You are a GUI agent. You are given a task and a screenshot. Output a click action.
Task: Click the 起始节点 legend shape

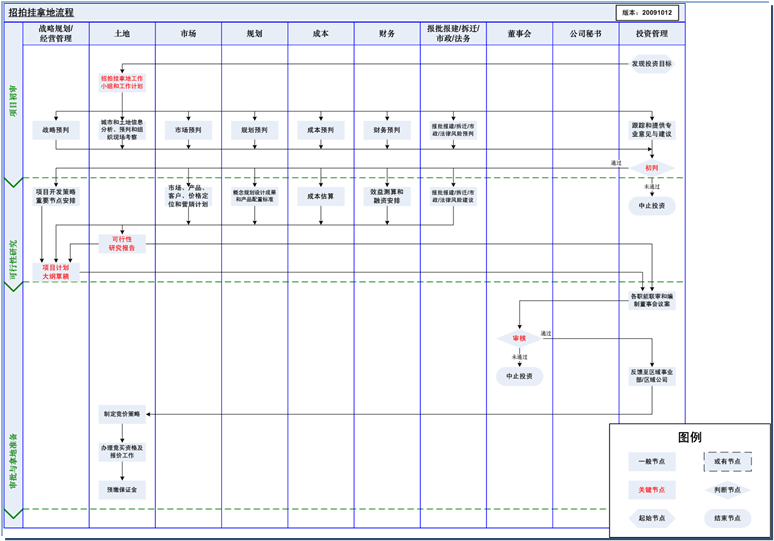point(651,518)
